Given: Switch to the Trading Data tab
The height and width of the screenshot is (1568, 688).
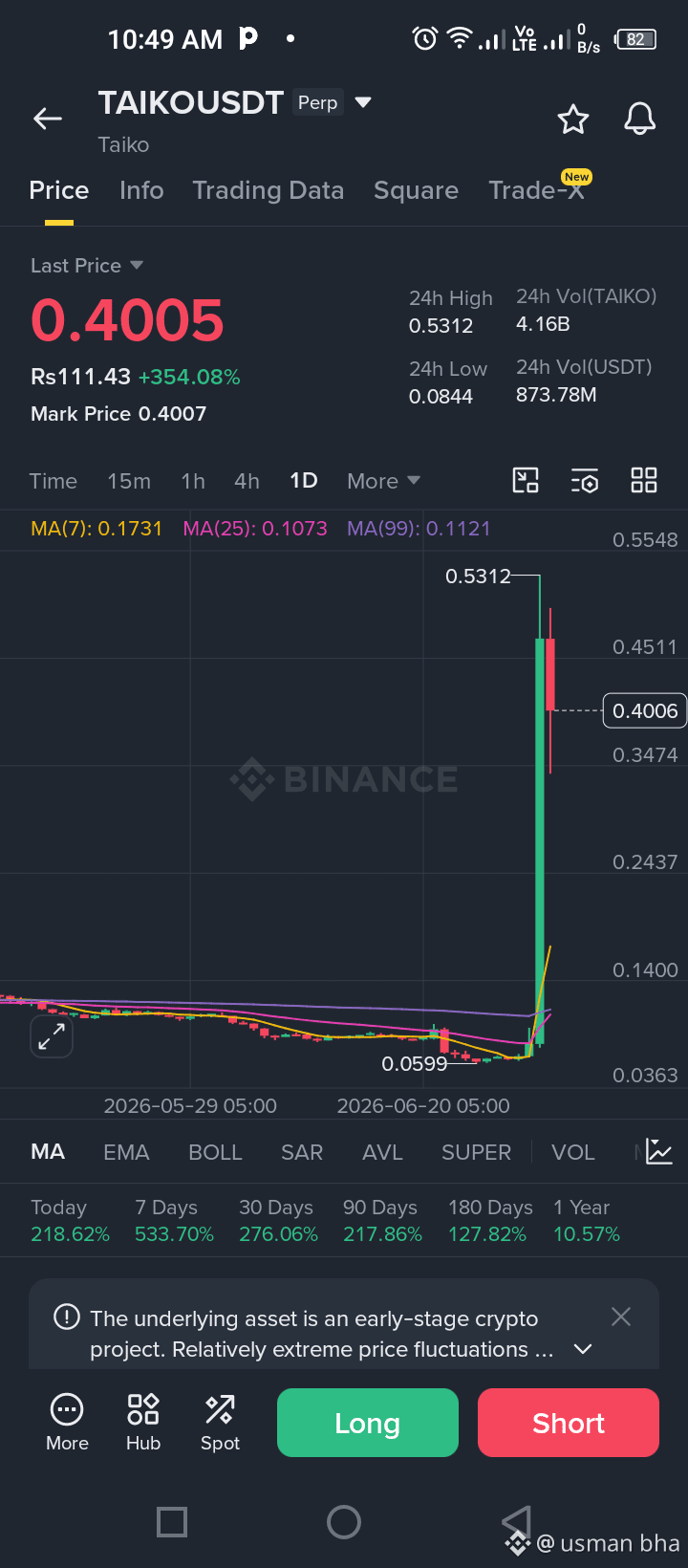Looking at the screenshot, I should pos(269,190).
